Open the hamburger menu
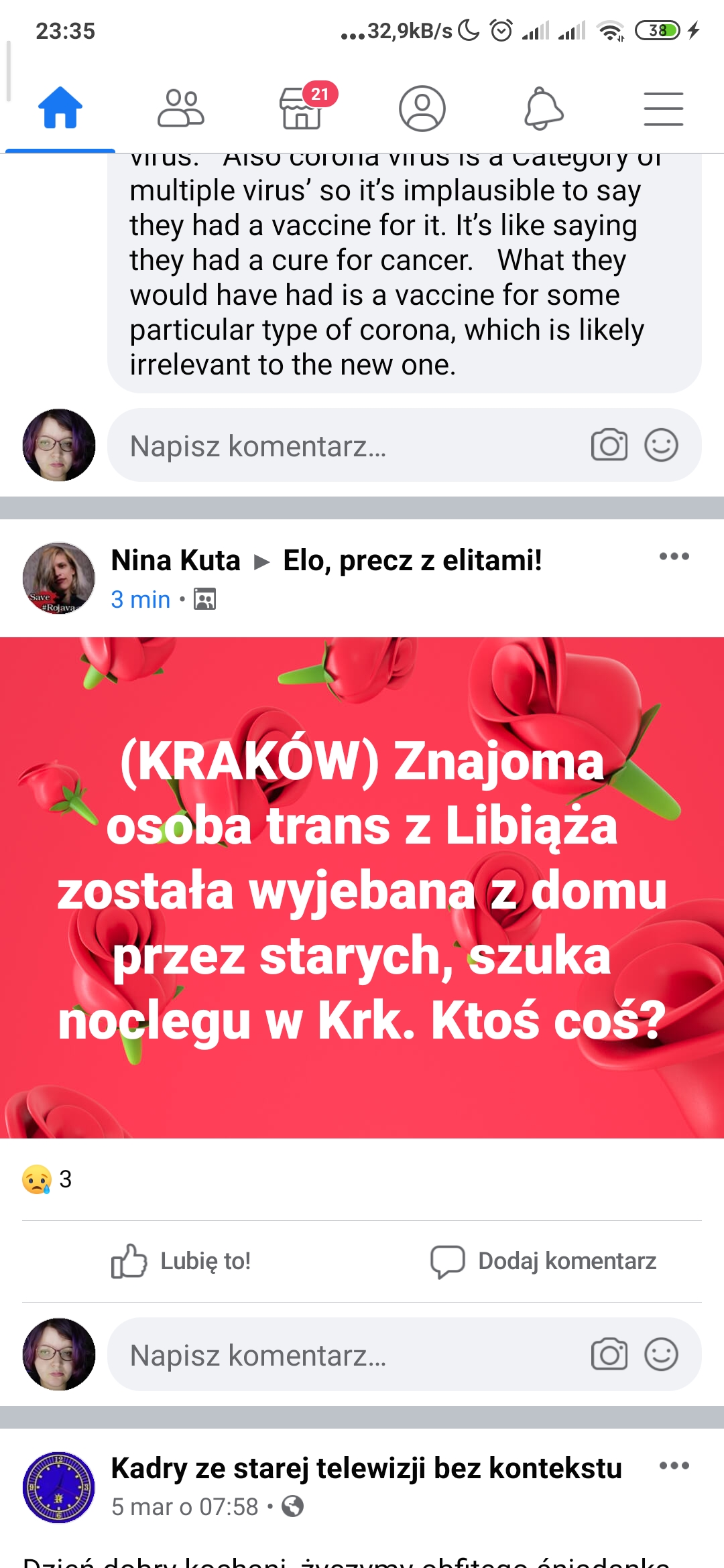This screenshot has height=1568, width=724. [x=664, y=109]
